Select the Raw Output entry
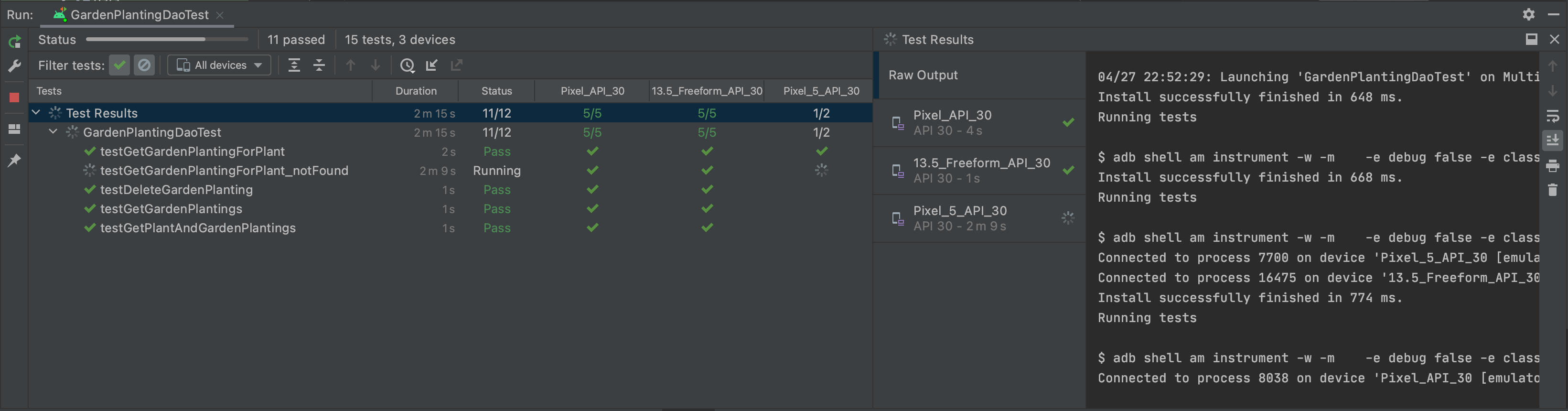Screen dimensions: 1568x411 980,75
